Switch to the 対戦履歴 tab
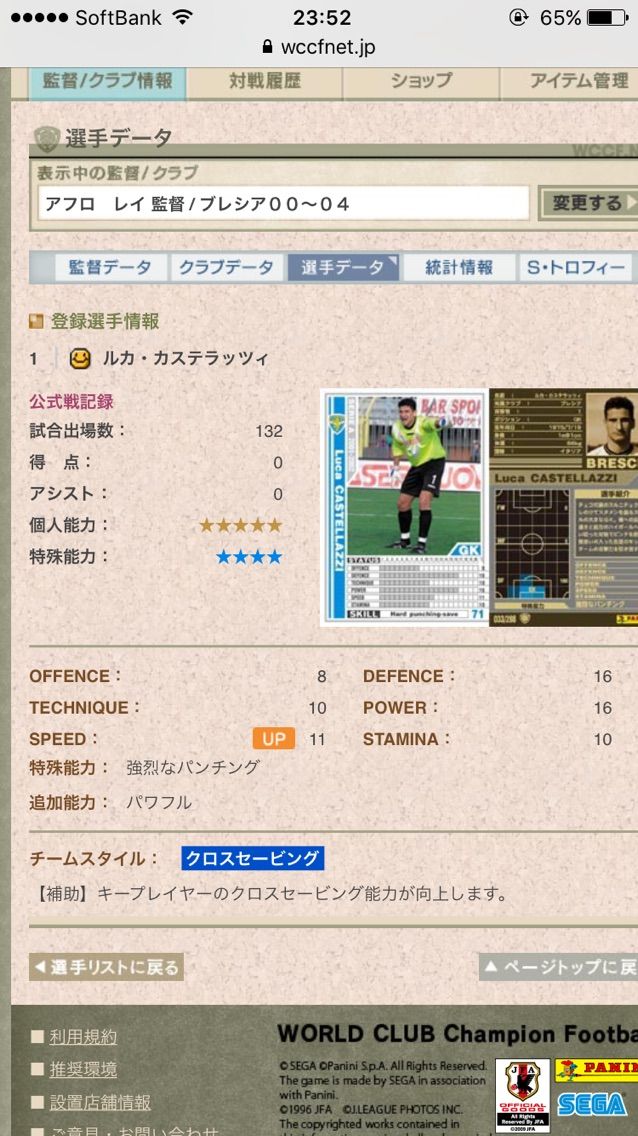The height and width of the screenshot is (1136, 638). pyautogui.click(x=264, y=82)
